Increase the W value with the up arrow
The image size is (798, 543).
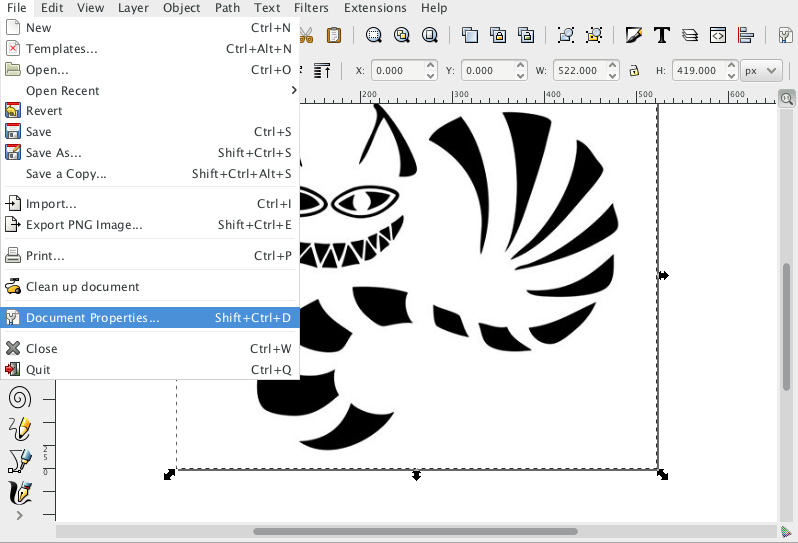point(613,65)
